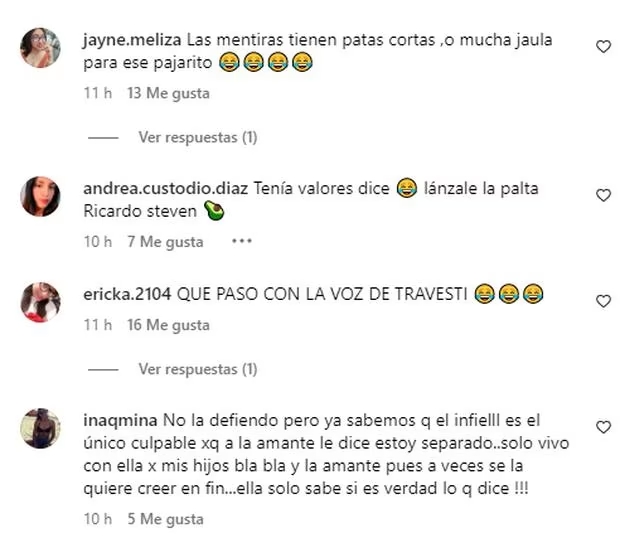The image size is (620, 557).
Task: Expand replies under jayne.meliza's comment
Action: [198, 138]
